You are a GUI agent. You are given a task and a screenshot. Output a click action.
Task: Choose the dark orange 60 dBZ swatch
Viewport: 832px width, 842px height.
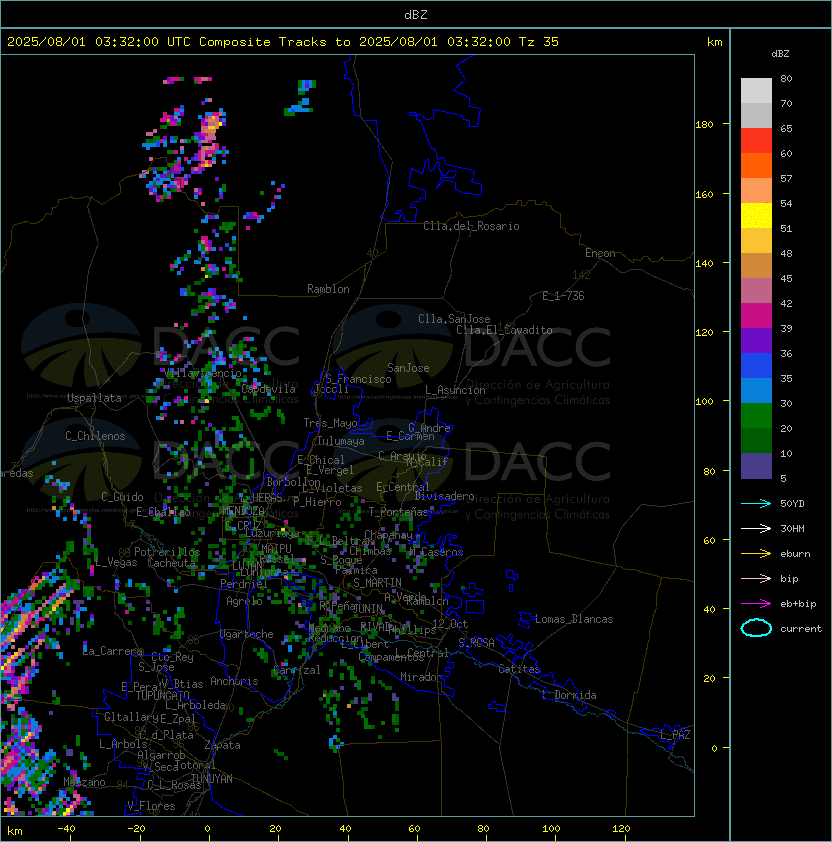point(756,166)
